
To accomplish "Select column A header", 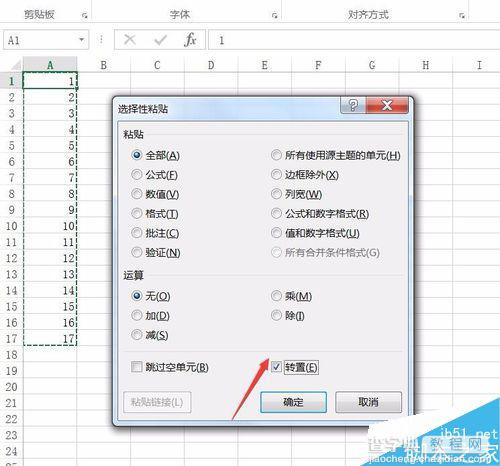I will point(50,65).
